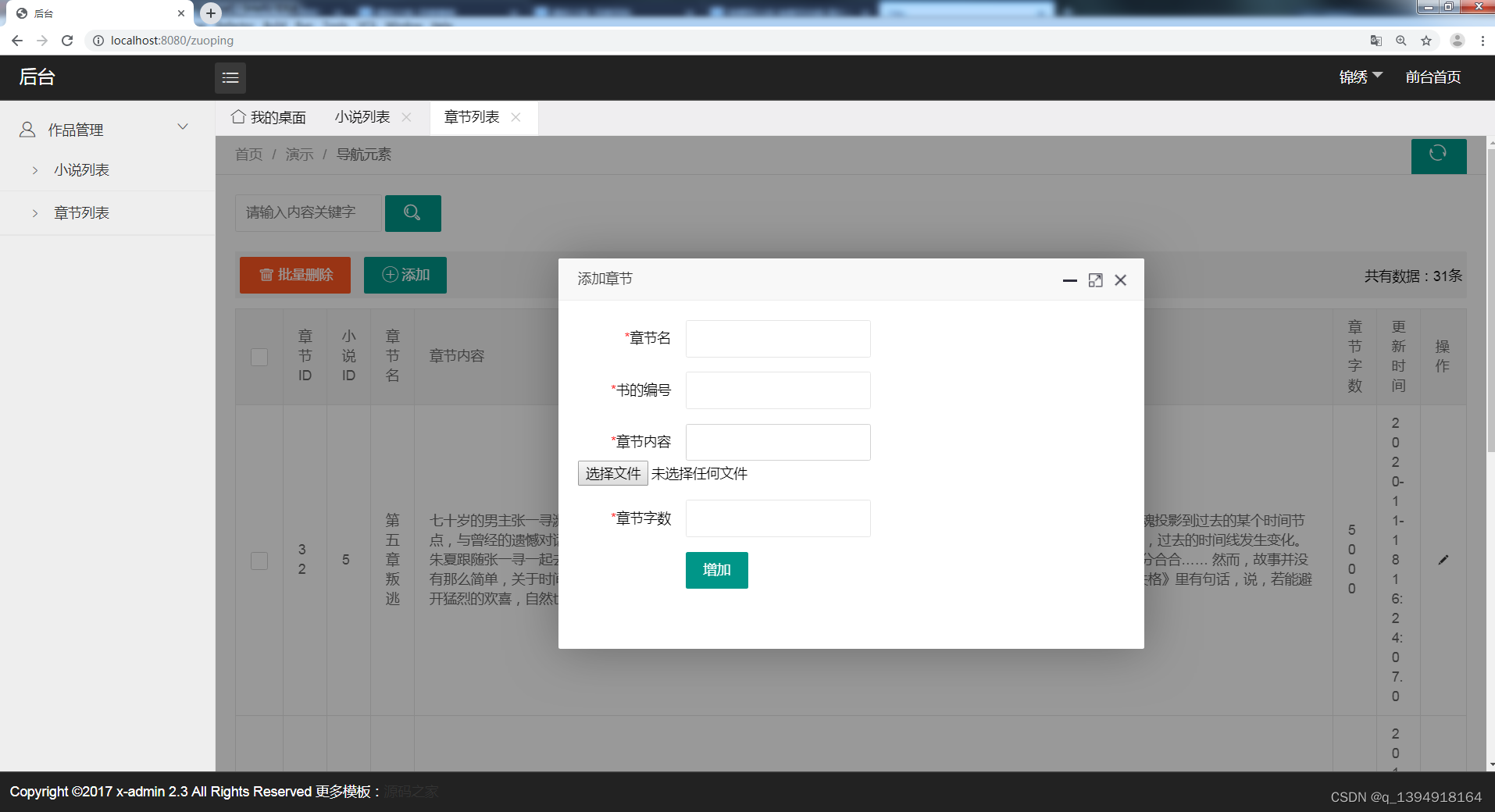
Task: Click the search magnifier button
Action: tap(412, 212)
